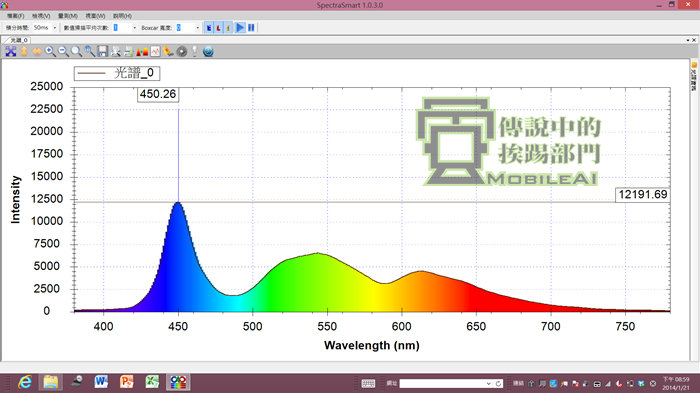Pause acquisition with the pause button
The height and width of the screenshot is (393, 700).
click(251, 28)
